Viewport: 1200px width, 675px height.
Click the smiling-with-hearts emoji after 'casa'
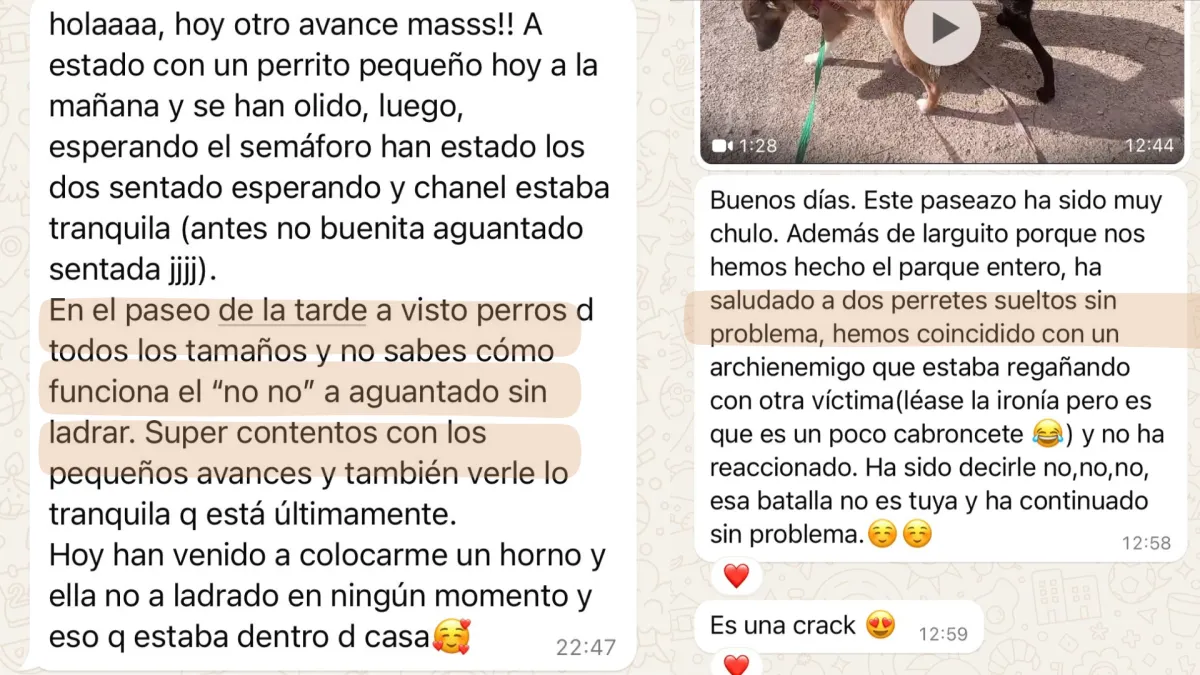pyautogui.click(x=451, y=633)
